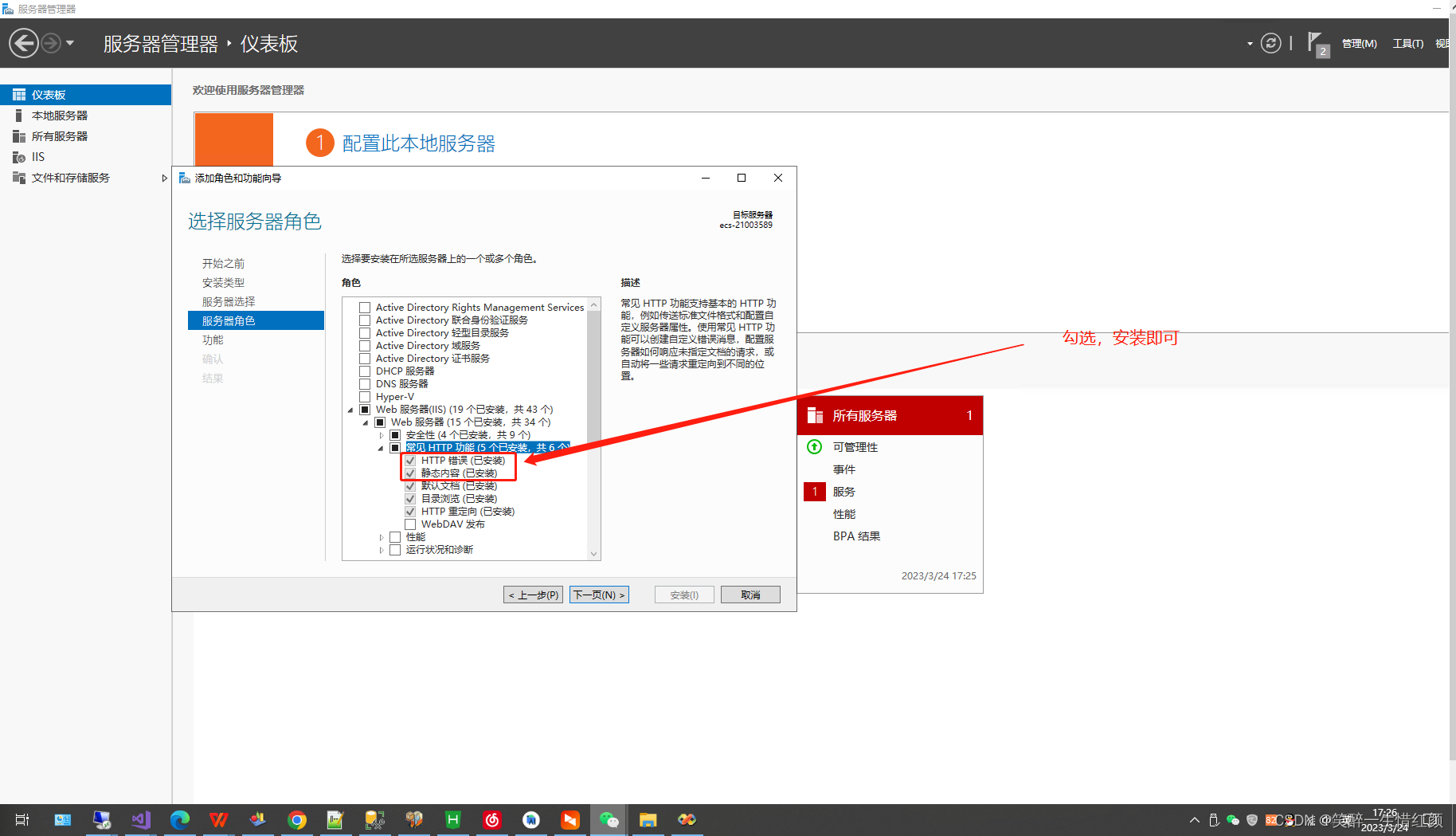1456x836 pixels.
Task: Expand 文件和存储服务 arrow in sidebar
Action: click(x=164, y=178)
